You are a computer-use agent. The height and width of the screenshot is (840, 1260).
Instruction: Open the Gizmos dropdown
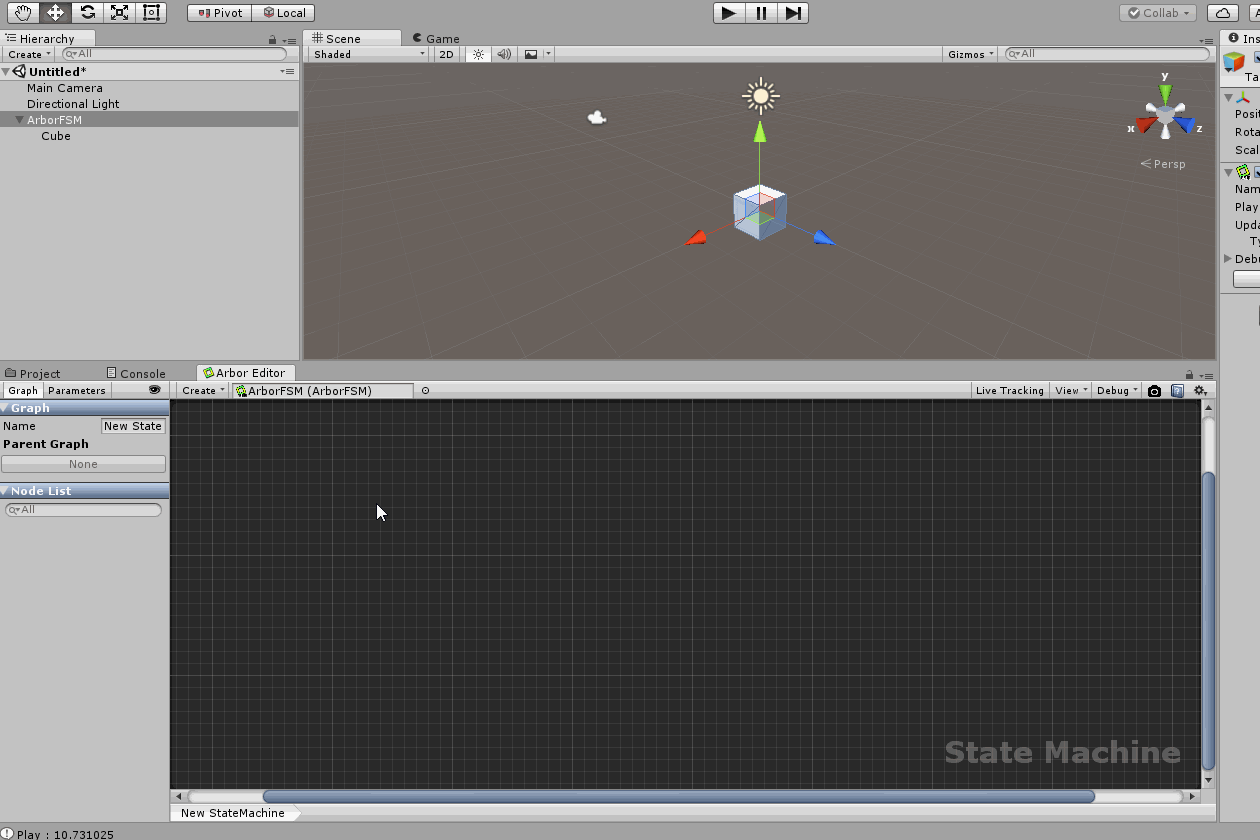click(x=970, y=54)
